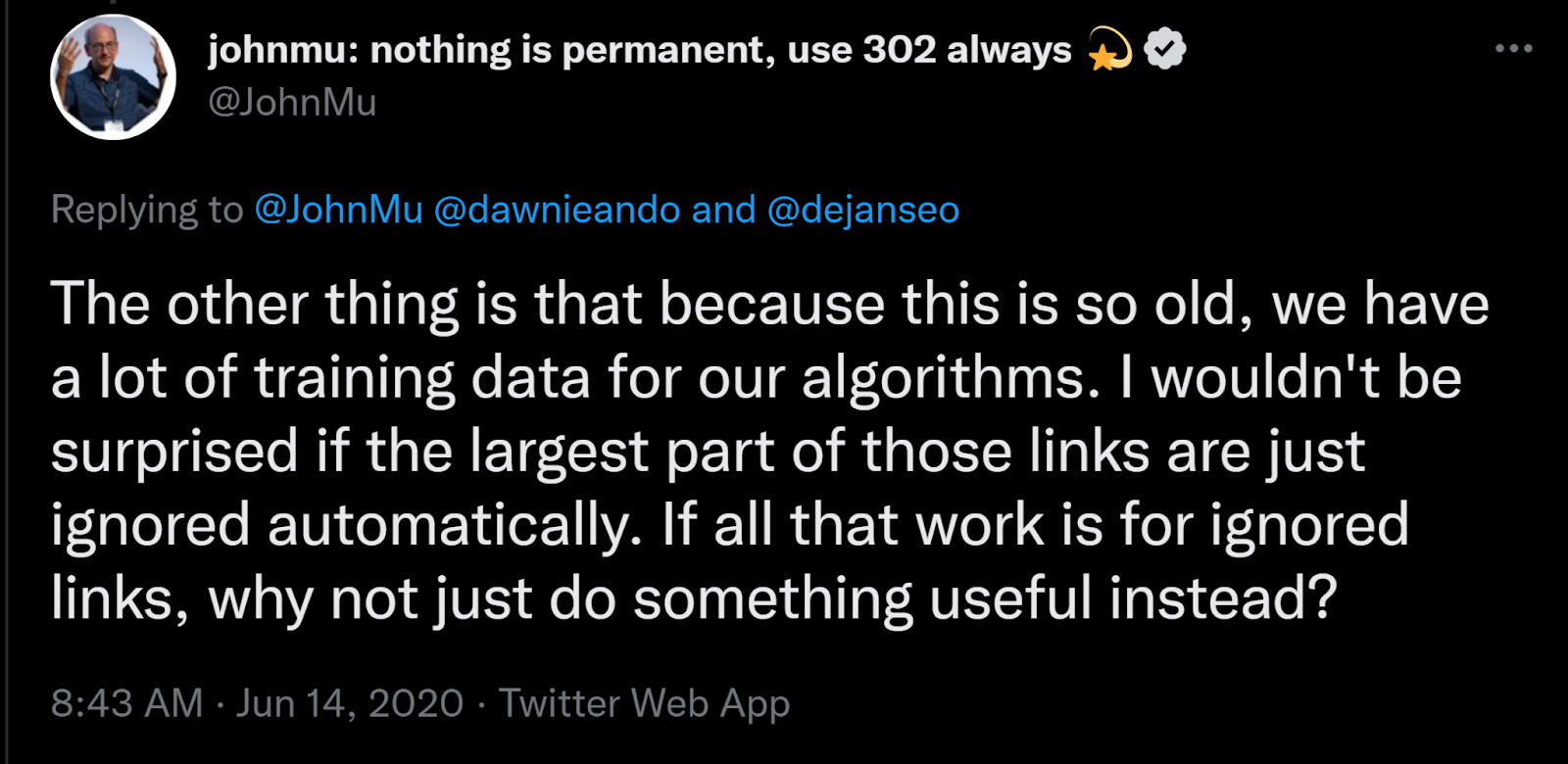
Task: Open the @JohnMu handle below the display name
Action: click(292, 102)
